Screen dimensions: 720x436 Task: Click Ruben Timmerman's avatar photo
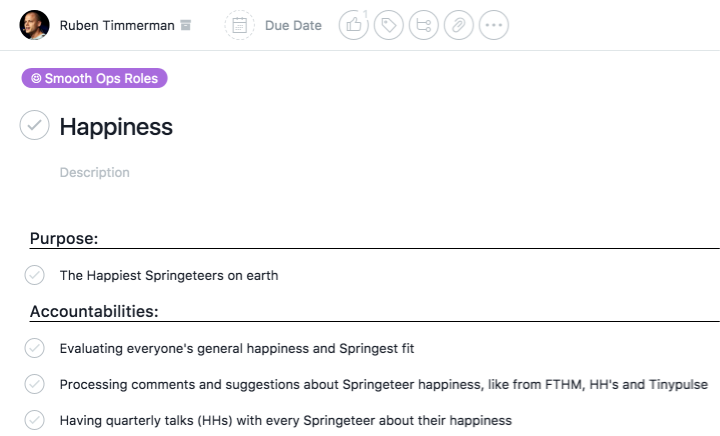point(34,25)
